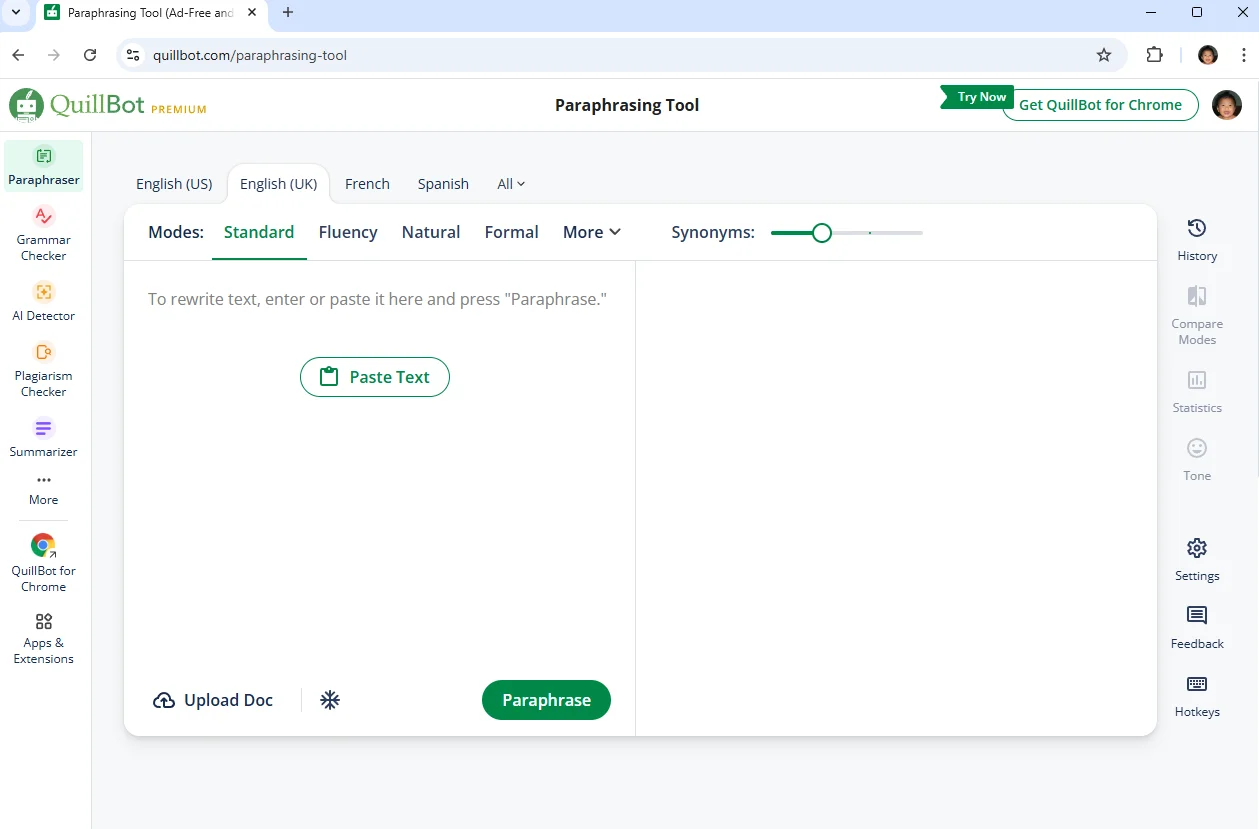1259x829 pixels.
Task: Open the Paraphraser tool in sidebar
Action: coord(44,166)
